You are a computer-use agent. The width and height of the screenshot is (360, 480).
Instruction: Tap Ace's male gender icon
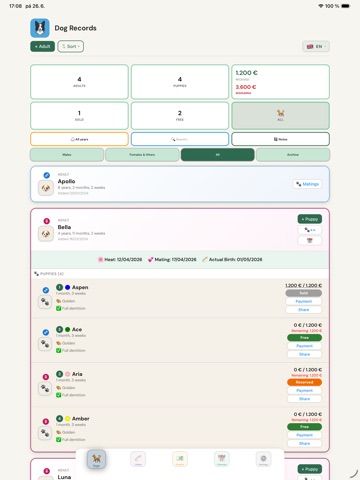point(46,332)
